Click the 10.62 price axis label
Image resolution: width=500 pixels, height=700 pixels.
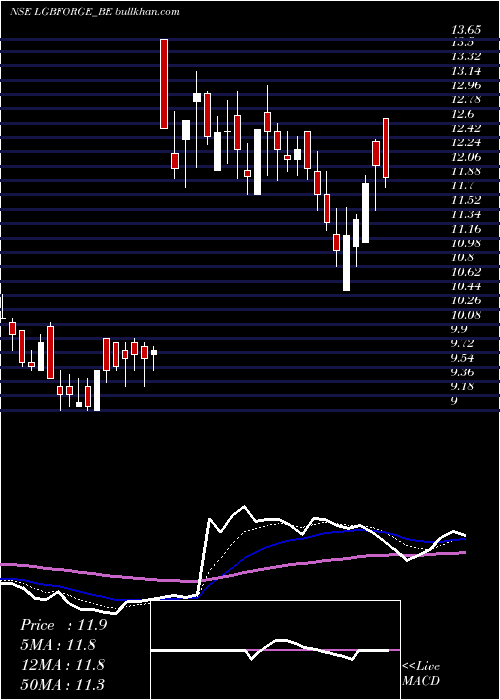[x=466, y=272]
